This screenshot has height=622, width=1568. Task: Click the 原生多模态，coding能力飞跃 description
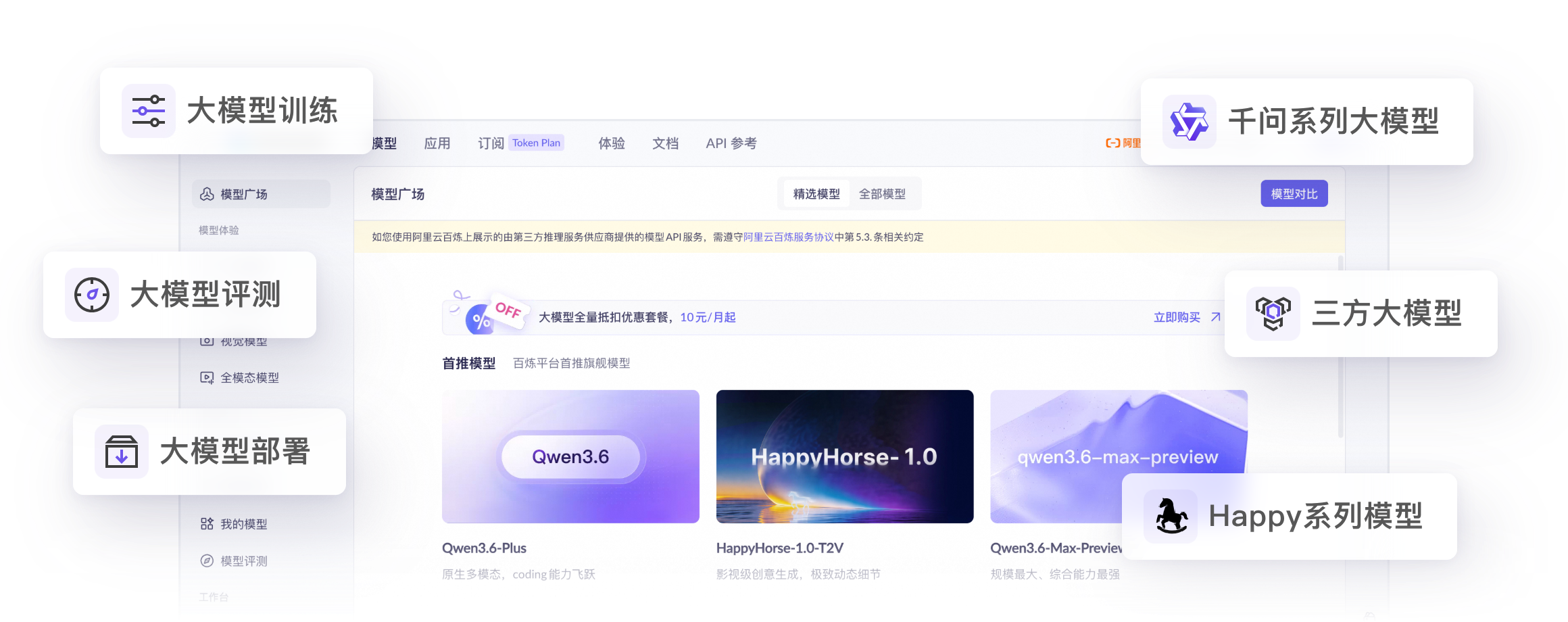click(x=518, y=574)
